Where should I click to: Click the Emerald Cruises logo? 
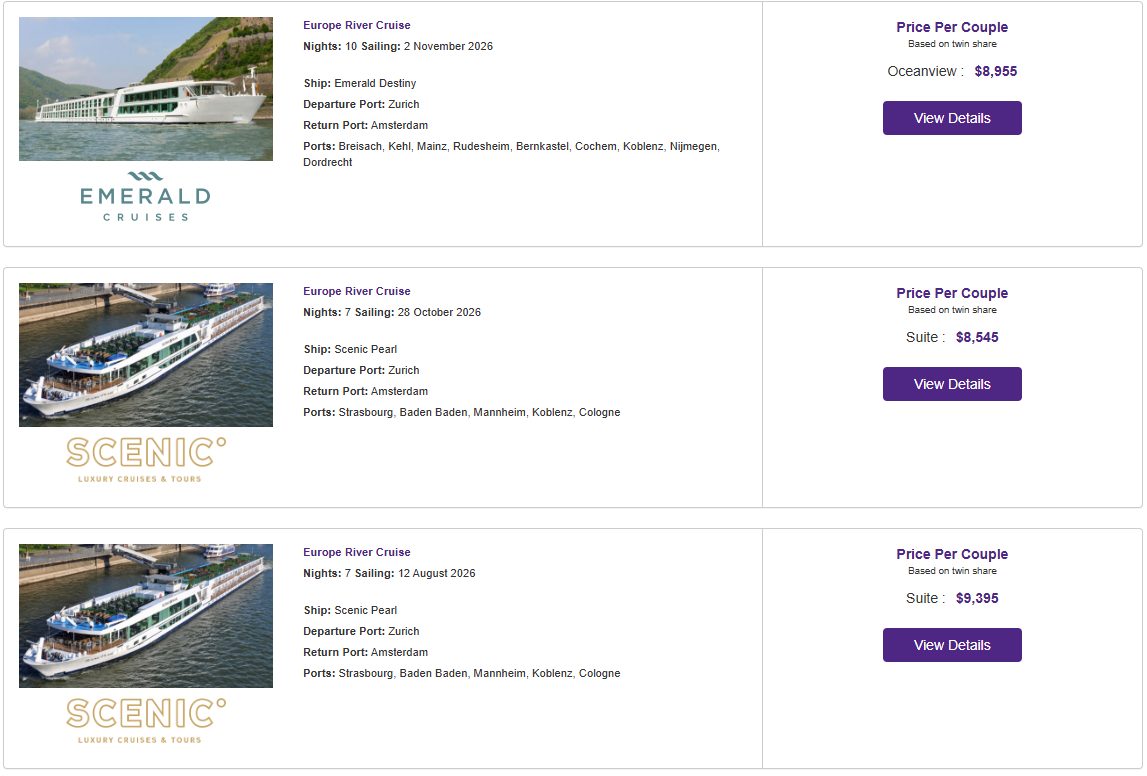145,196
